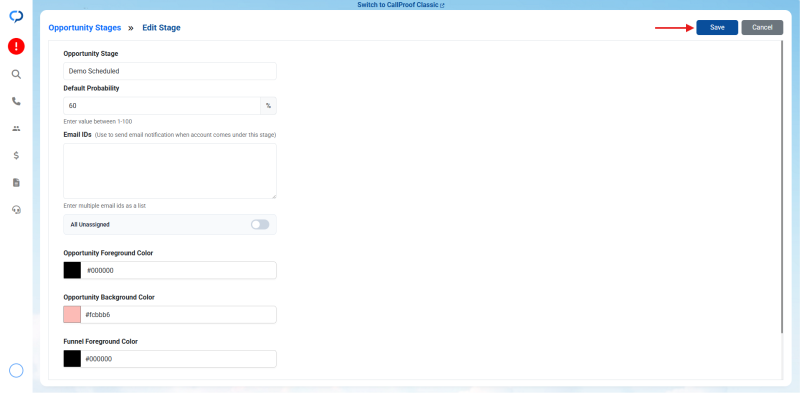This screenshot has width=800, height=393.
Task: Click the Opportunity Stage name field
Action: click(x=170, y=71)
